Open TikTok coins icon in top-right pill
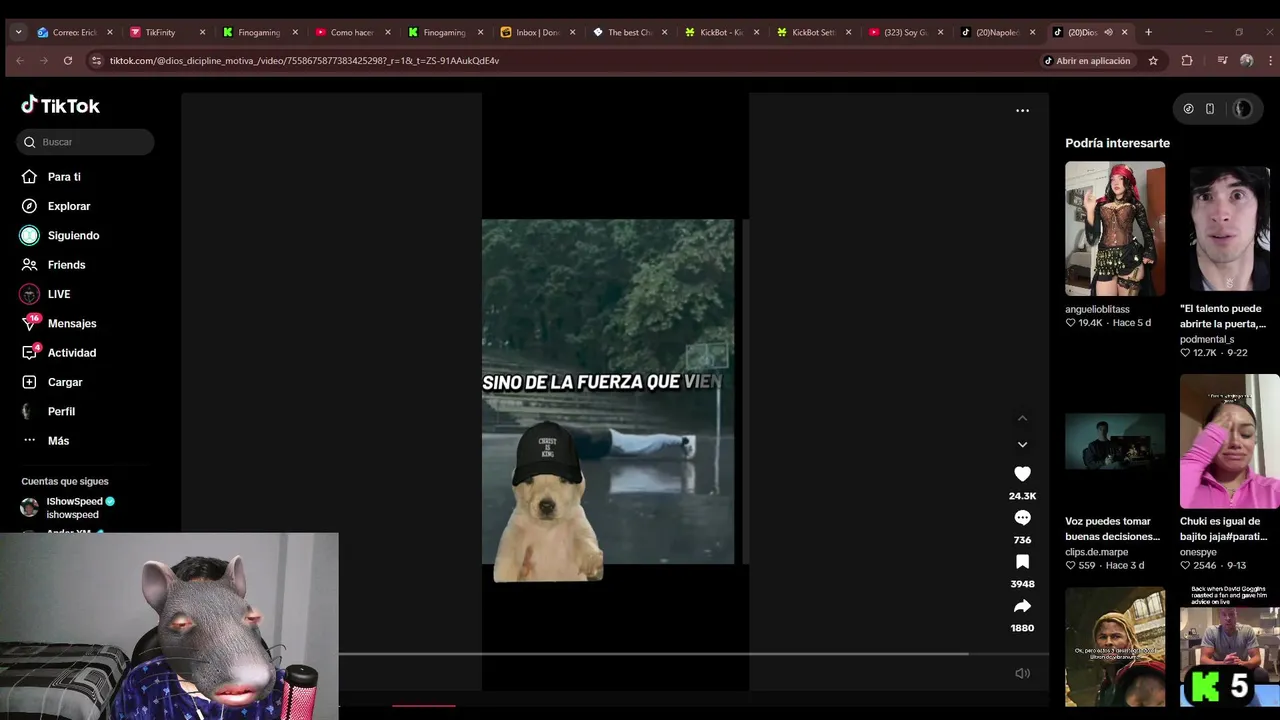Viewport: 1280px width, 720px height. coord(1188,109)
